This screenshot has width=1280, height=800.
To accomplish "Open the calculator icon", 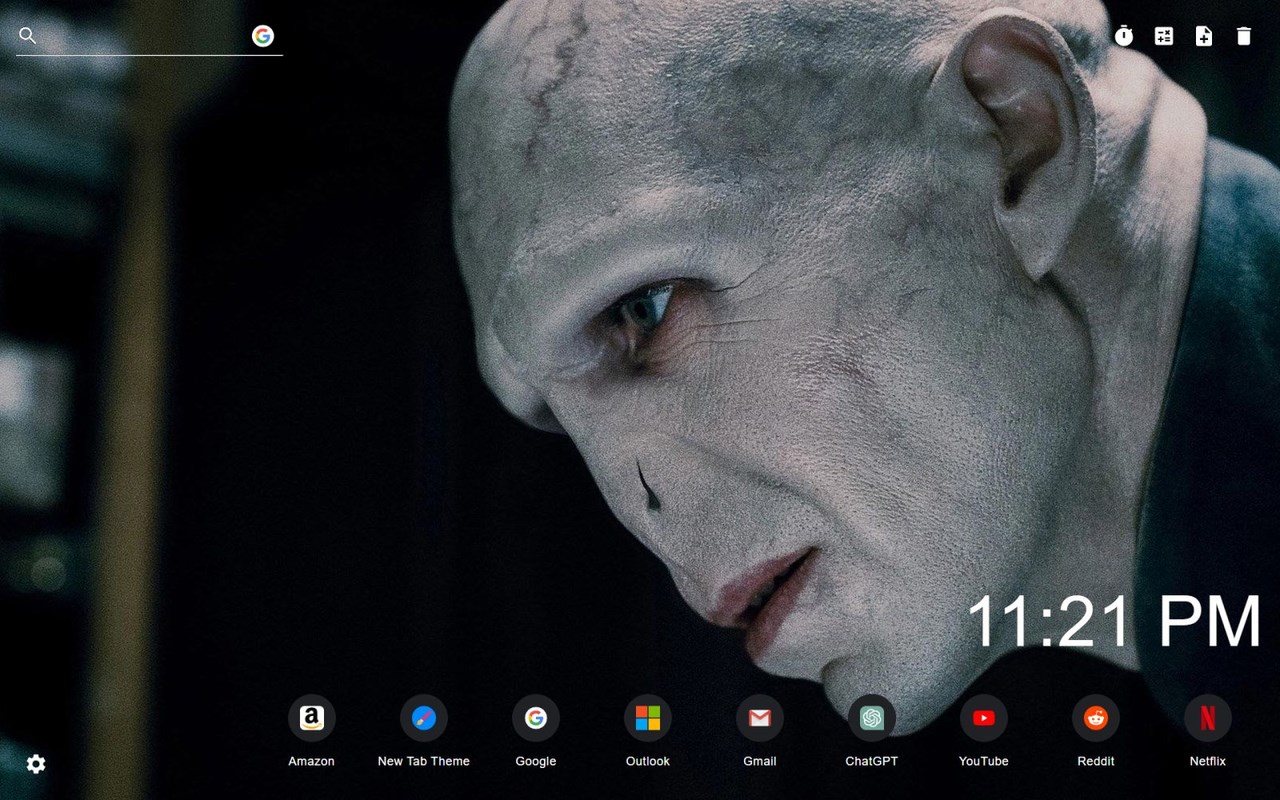I will pyautogui.click(x=1164, y=36).
